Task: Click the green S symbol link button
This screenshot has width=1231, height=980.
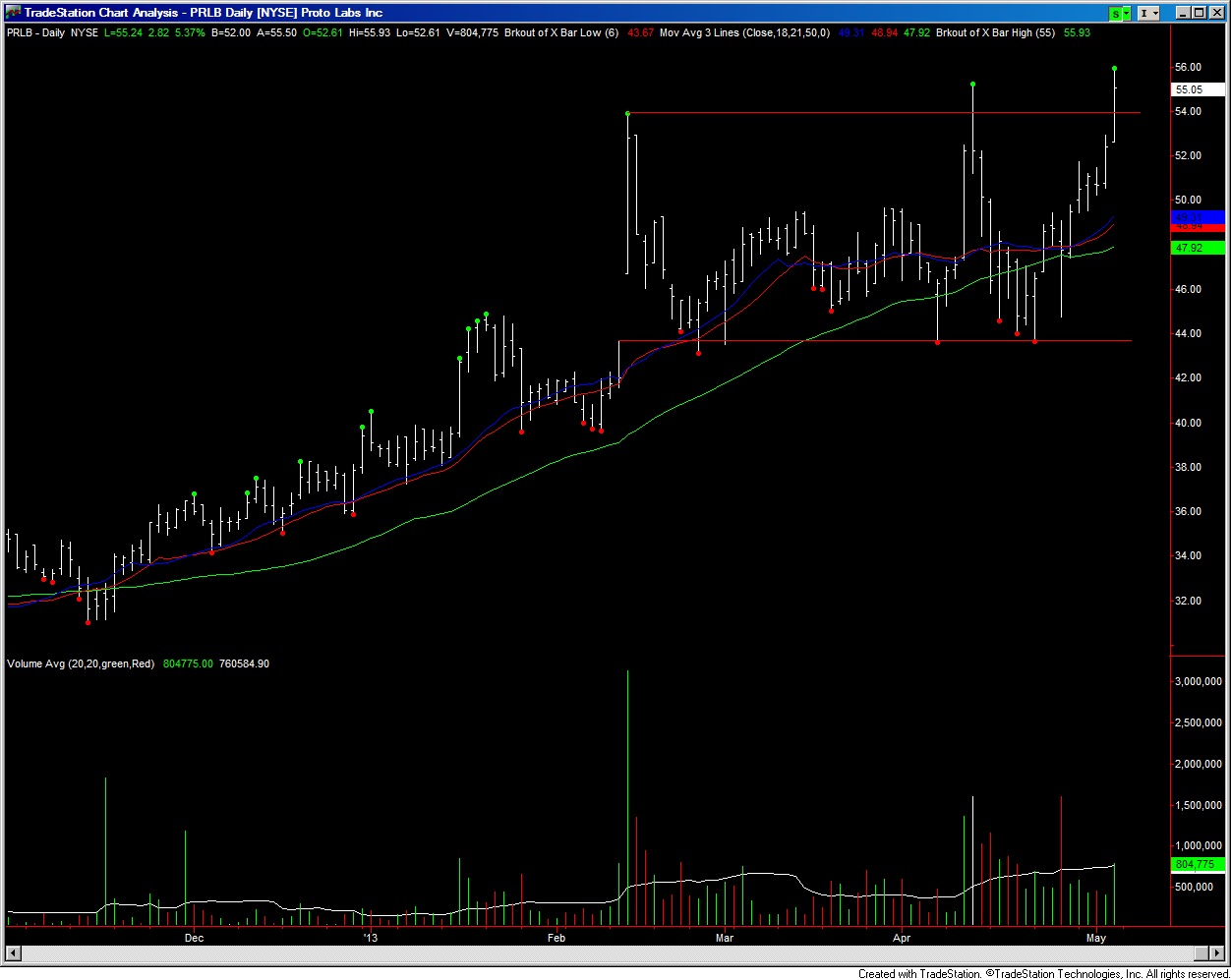Action: click(x=1117, y=13)
